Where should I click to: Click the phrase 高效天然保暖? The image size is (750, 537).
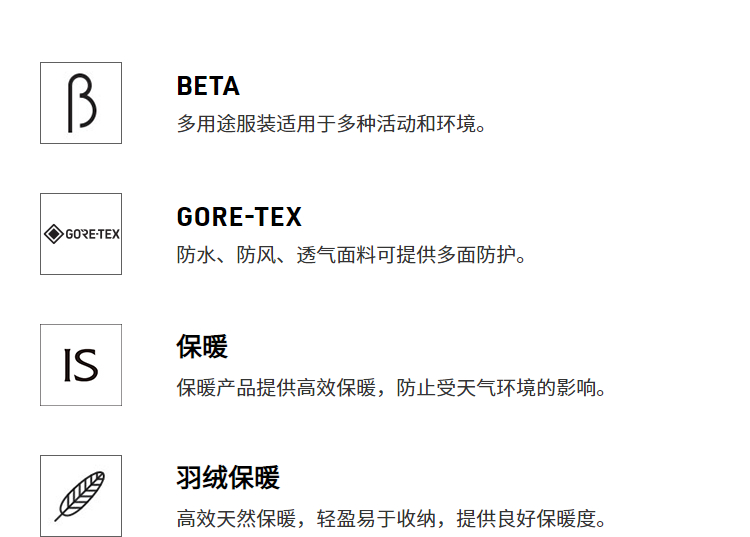point(236,518)
